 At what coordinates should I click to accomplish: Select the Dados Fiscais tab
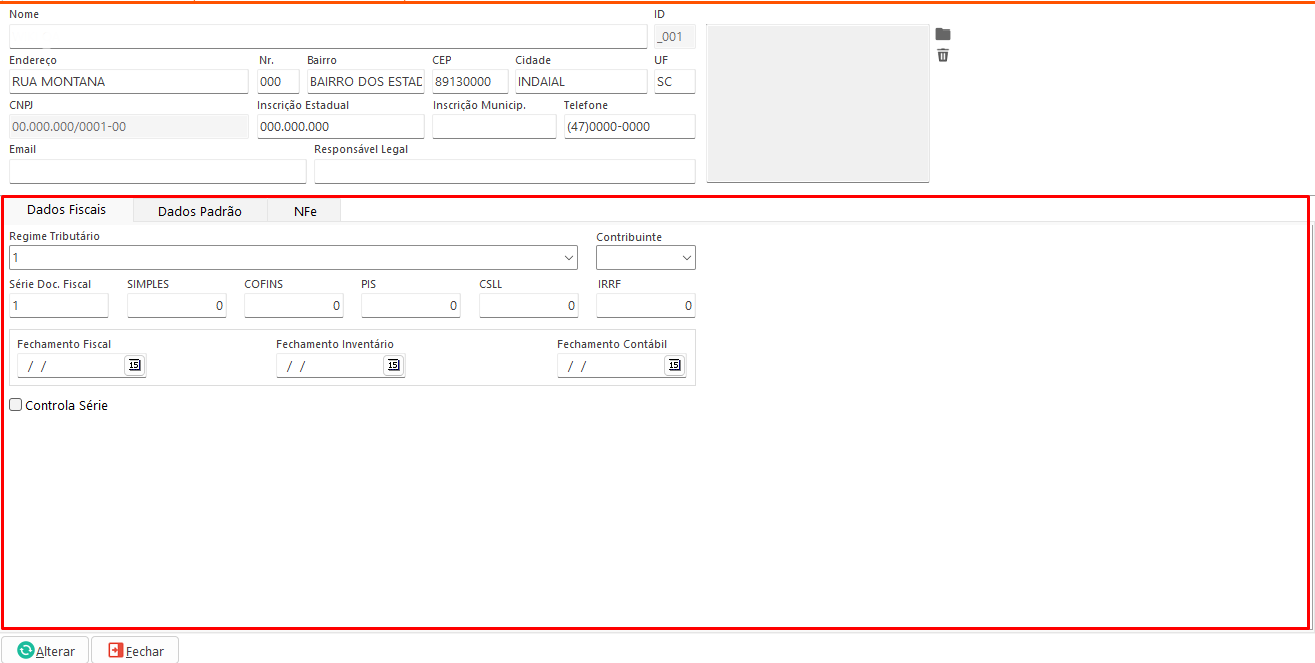[66, 210]
